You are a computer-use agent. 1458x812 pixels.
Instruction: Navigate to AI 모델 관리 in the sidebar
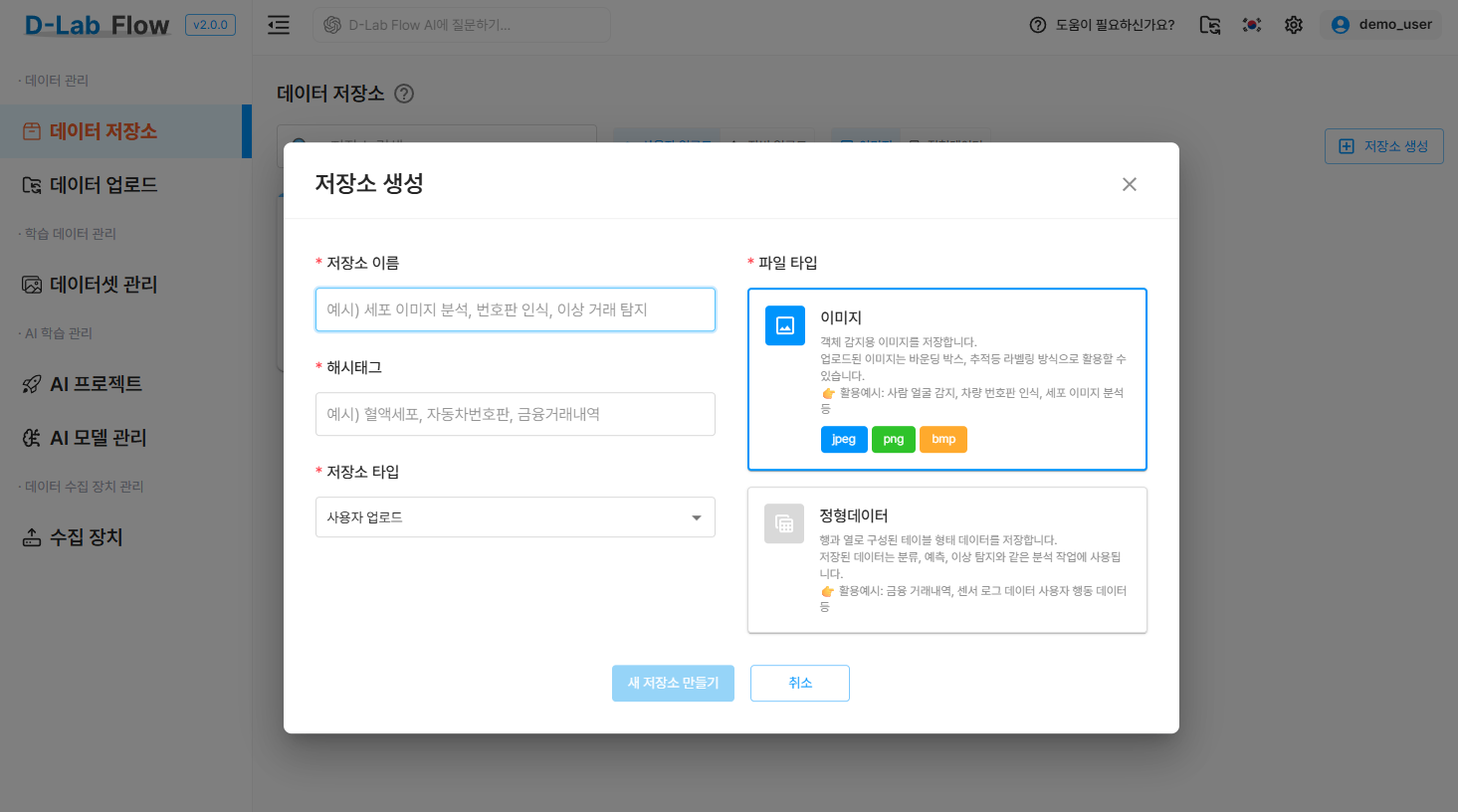pos(98,438)
